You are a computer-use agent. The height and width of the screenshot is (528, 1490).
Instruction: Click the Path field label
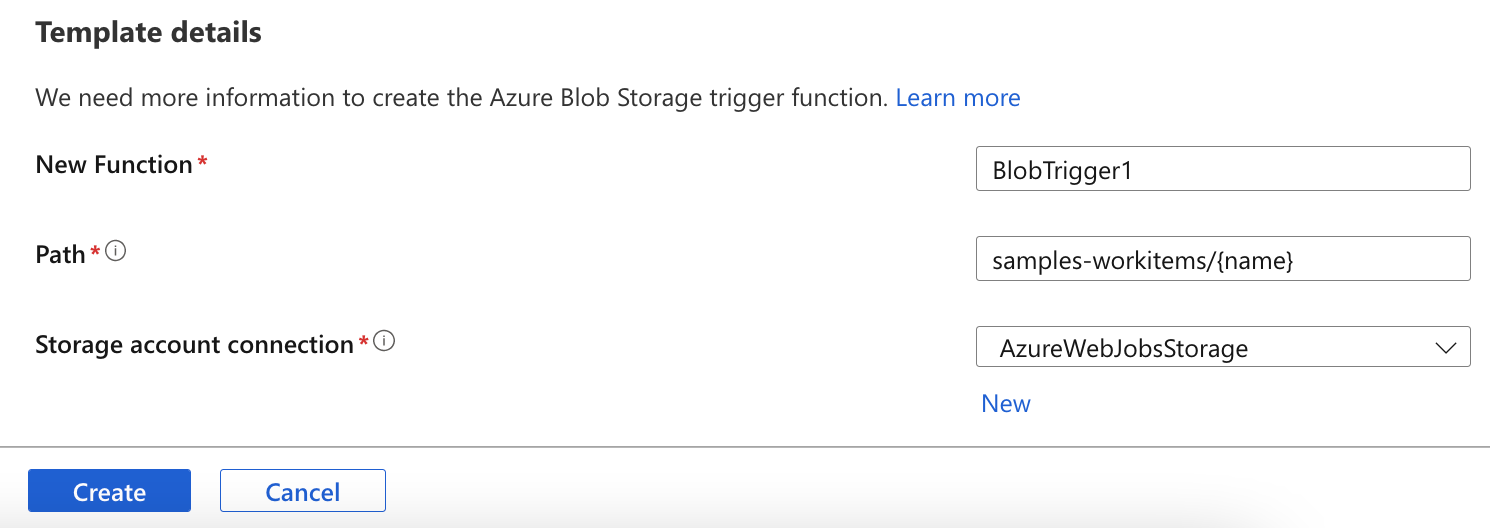(x=60, y=255)
